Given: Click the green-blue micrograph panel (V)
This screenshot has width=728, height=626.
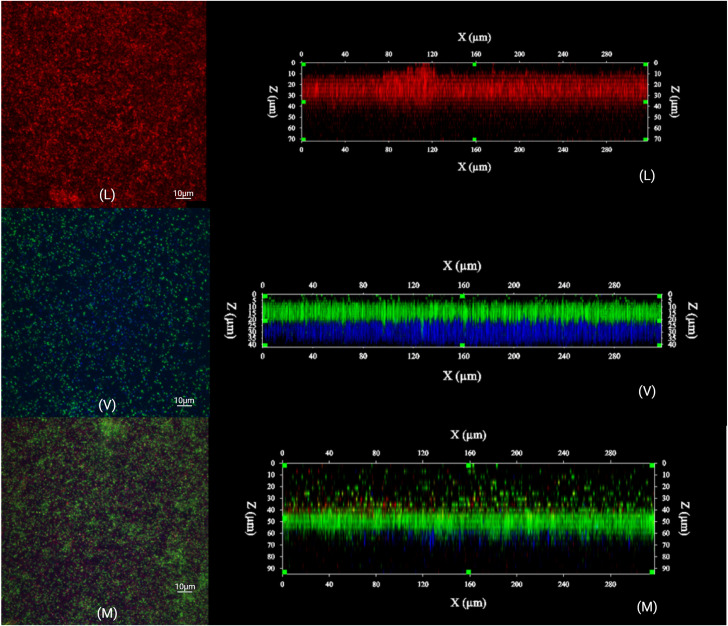Looking at the screenshot, I should pyautogui.click(x=105, y=312).
